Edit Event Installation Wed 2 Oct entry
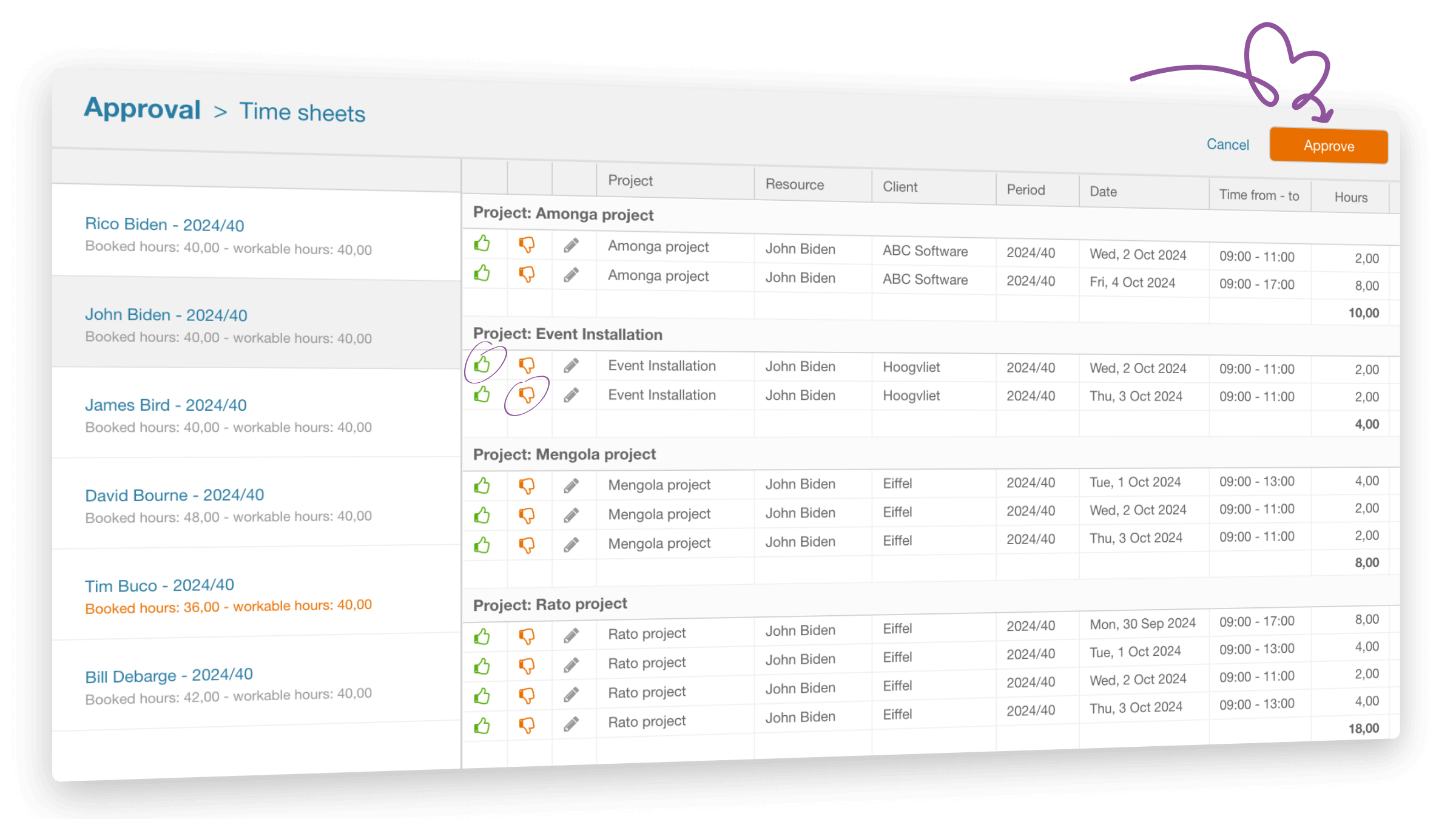 [571, 365]
